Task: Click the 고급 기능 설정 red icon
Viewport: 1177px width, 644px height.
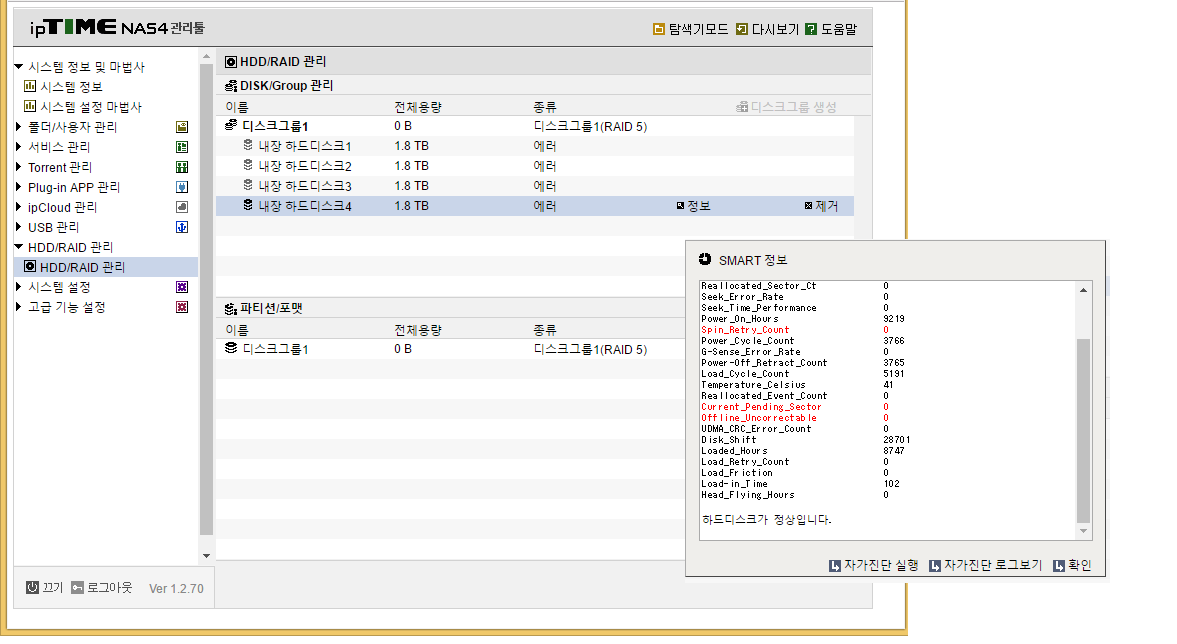Action: [182, 307]
